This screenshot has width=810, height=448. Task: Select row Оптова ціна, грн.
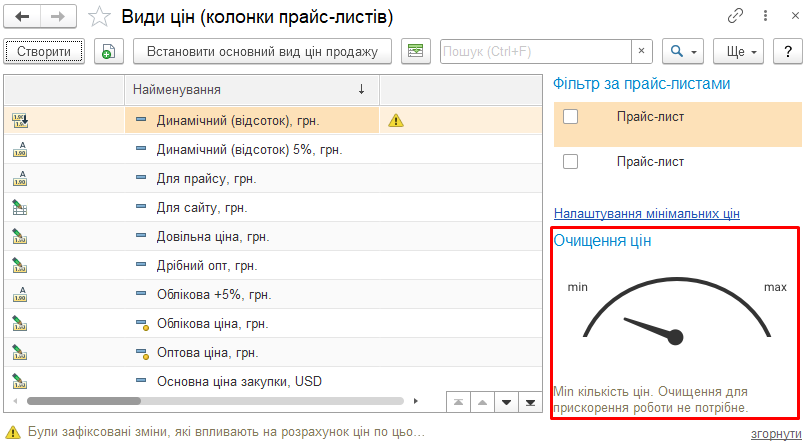point(273,352)
